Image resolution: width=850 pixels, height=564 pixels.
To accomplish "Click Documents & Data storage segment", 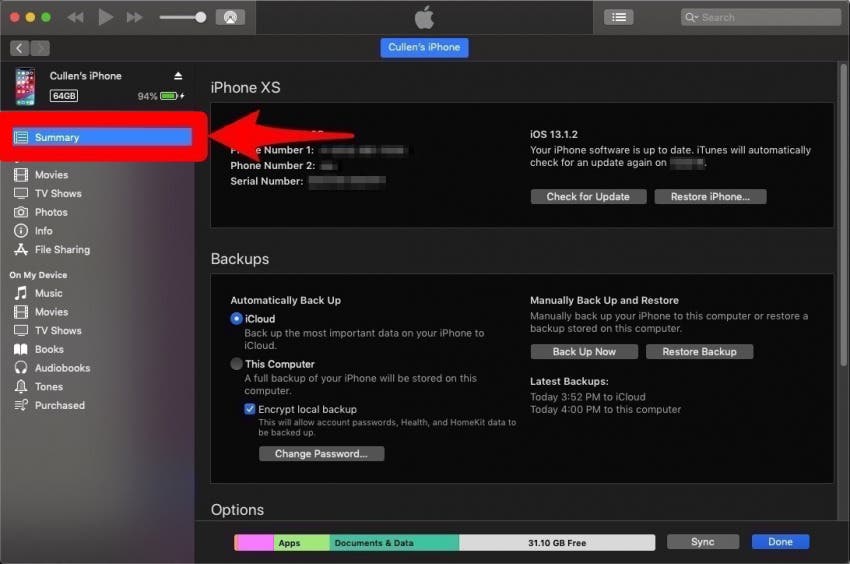I will (x=394, y=543).
